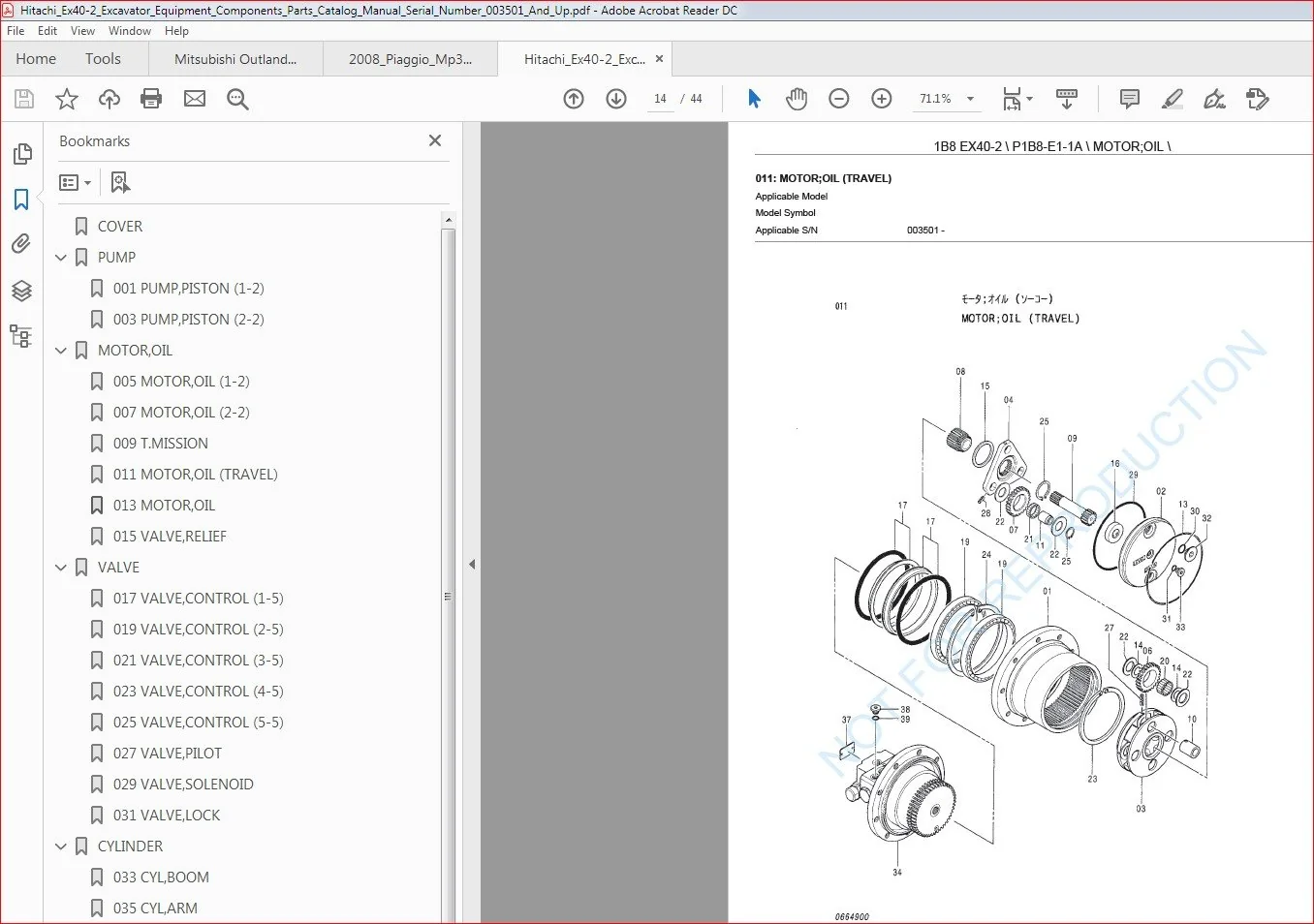This screenshot has height=924, width=1314.
Task: Open the Find text magnifier icon
Action: 237,99
